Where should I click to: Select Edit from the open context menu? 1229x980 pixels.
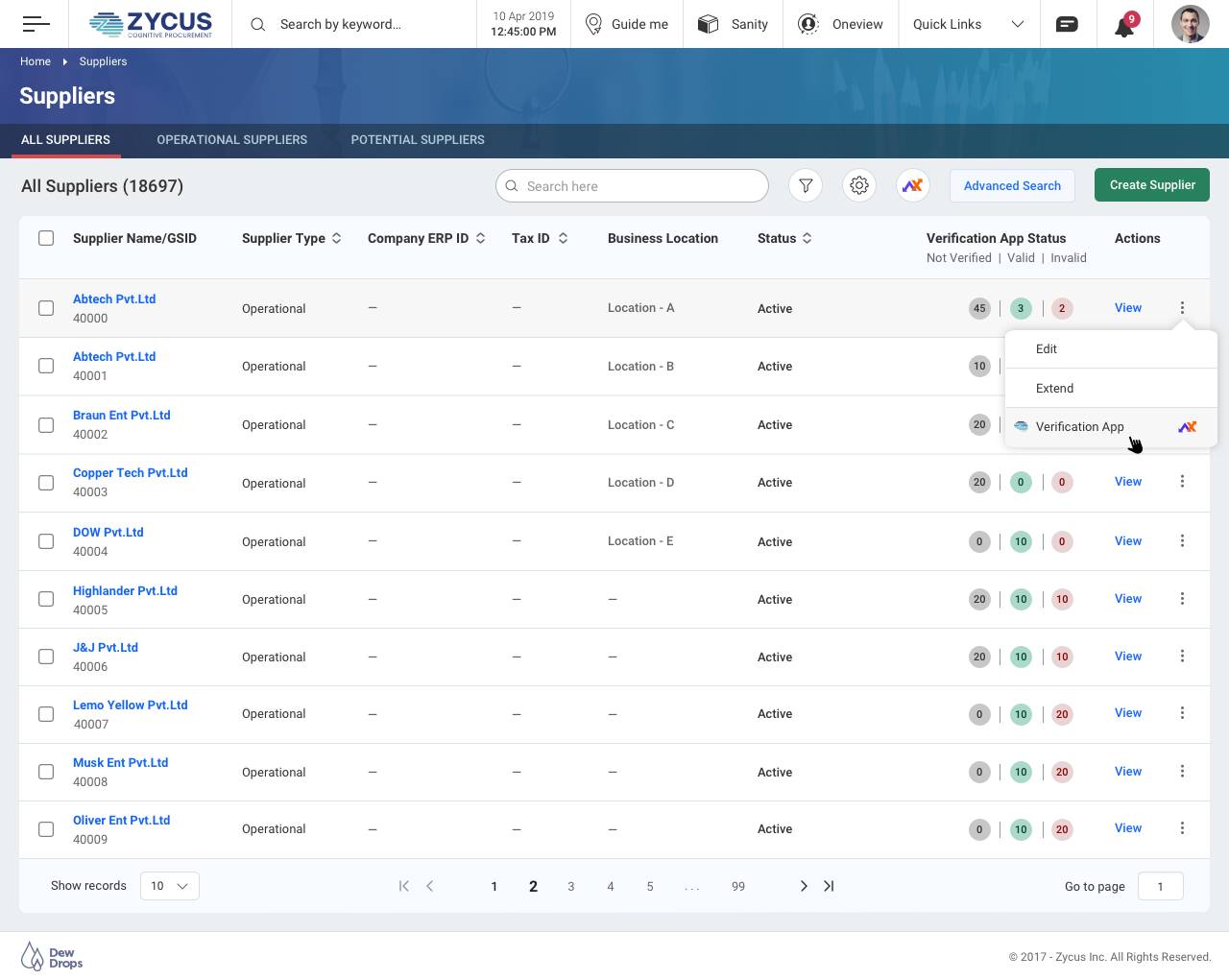tap(1047, 348)
